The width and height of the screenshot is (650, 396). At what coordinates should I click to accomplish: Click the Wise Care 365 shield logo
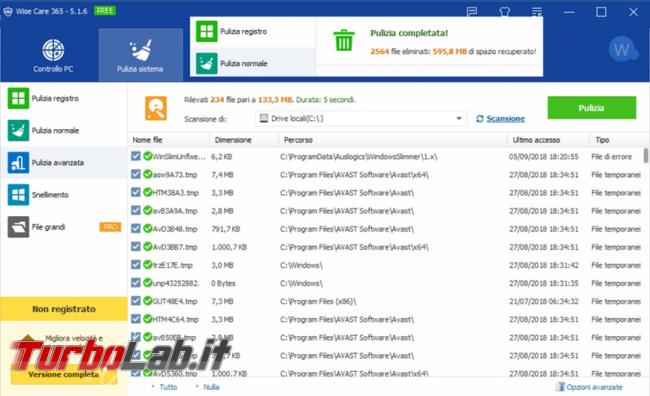8,12
